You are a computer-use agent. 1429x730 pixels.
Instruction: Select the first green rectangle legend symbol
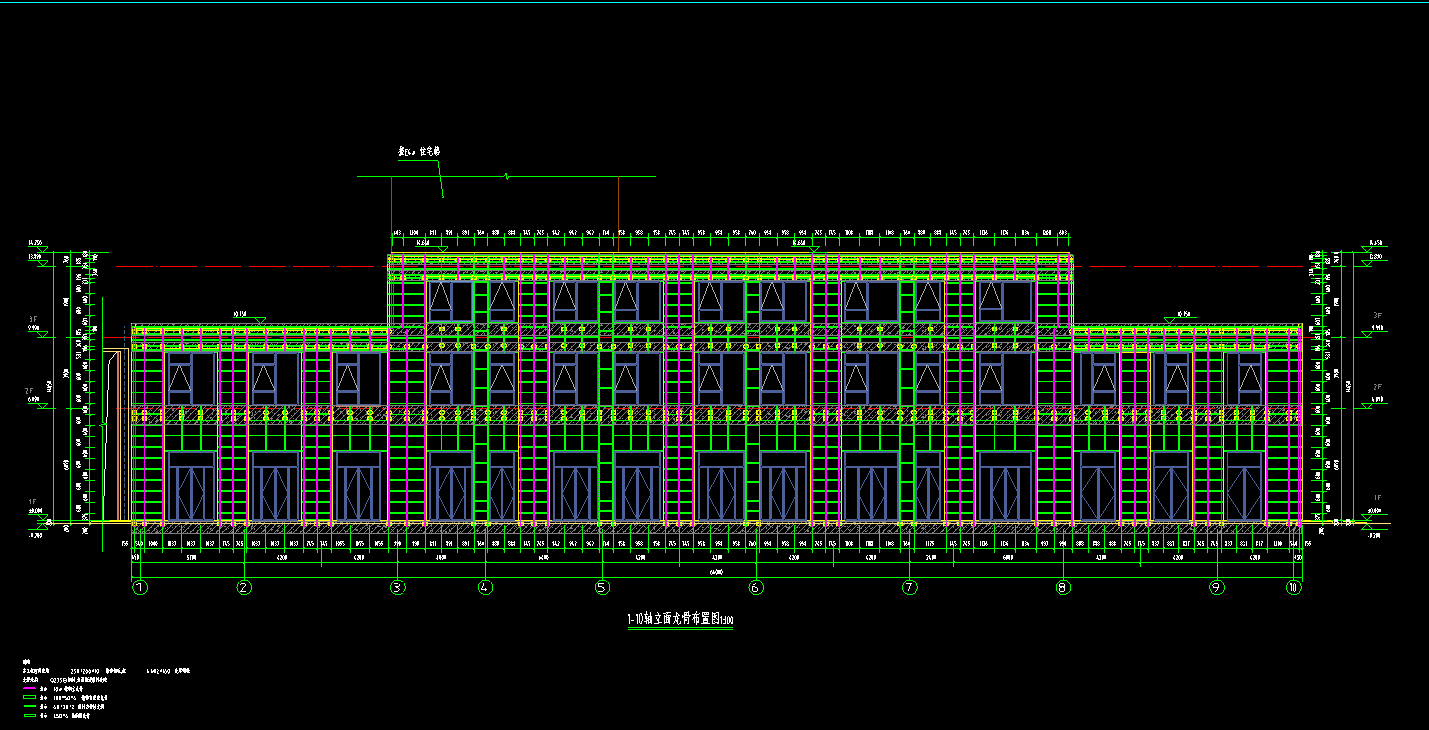pyautogui.click(x=30, y=697)
